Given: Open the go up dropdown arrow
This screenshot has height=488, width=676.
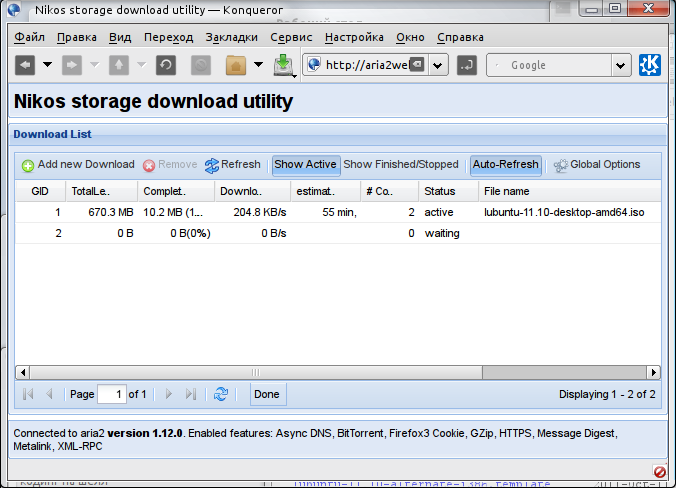Looking at the screenshot, I should coord(141,65).
